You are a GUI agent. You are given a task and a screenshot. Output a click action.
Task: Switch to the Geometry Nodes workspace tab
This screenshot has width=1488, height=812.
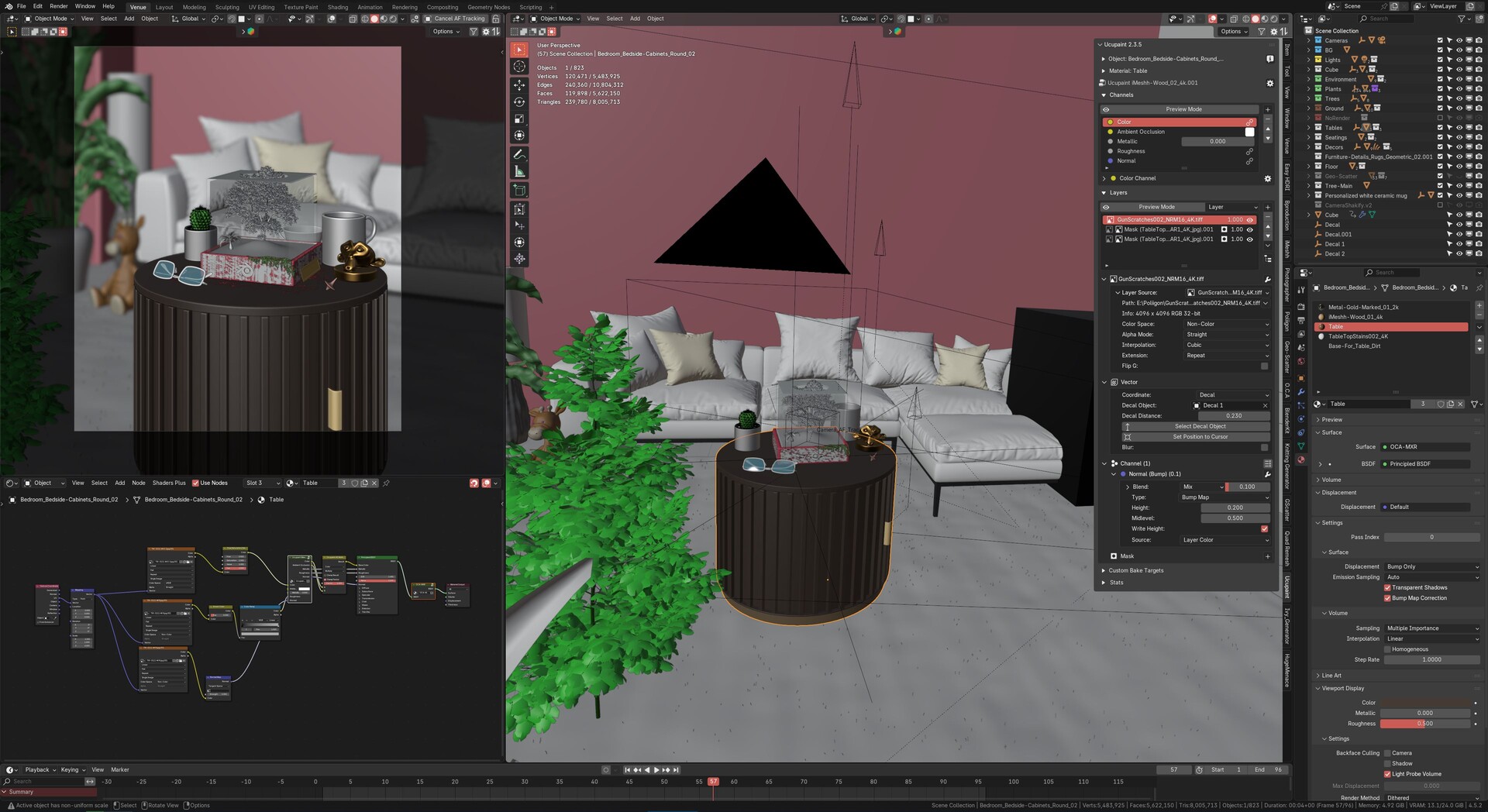(x=489, y=7)
